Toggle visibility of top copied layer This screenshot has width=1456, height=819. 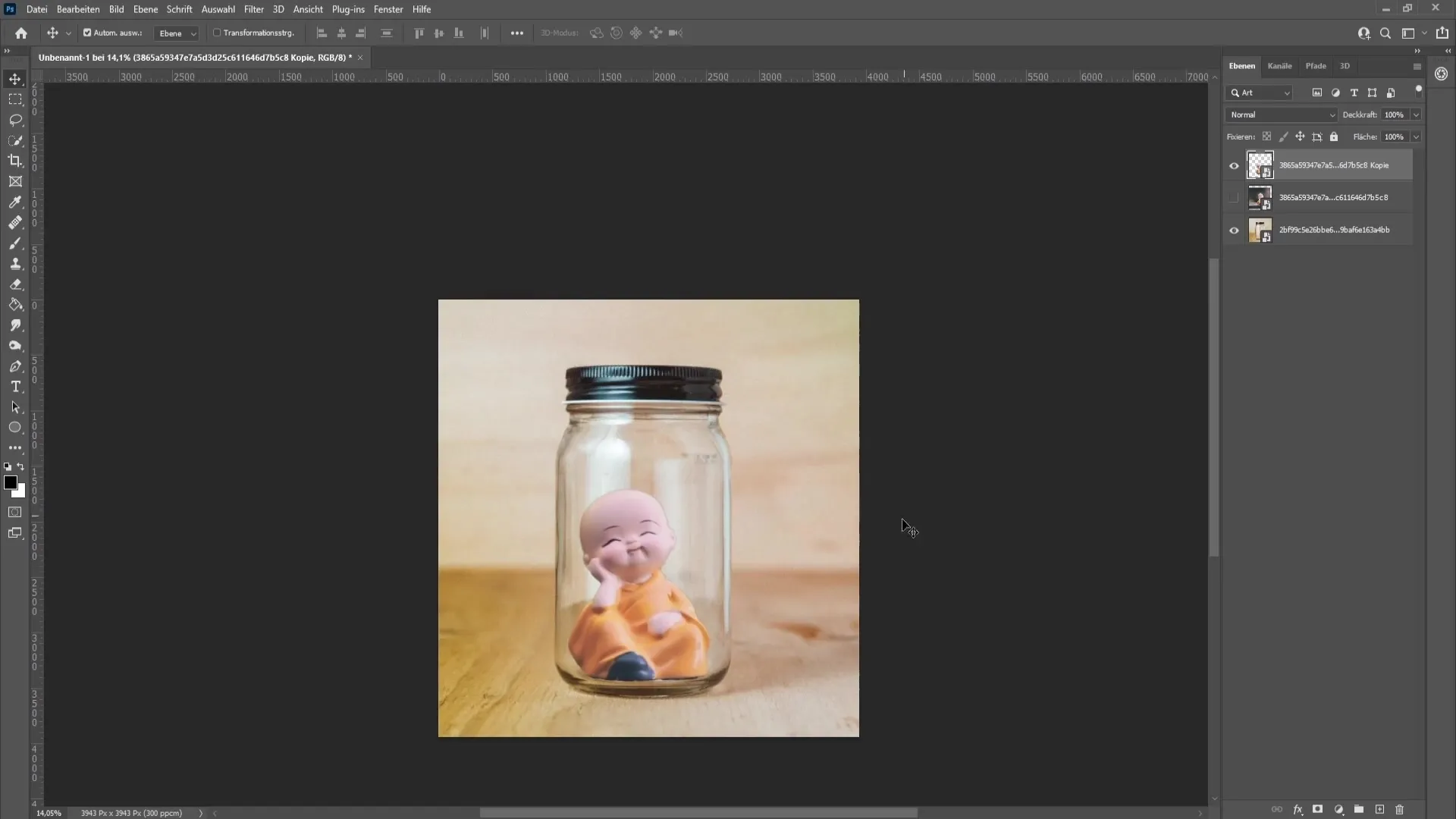(1234, 164)
